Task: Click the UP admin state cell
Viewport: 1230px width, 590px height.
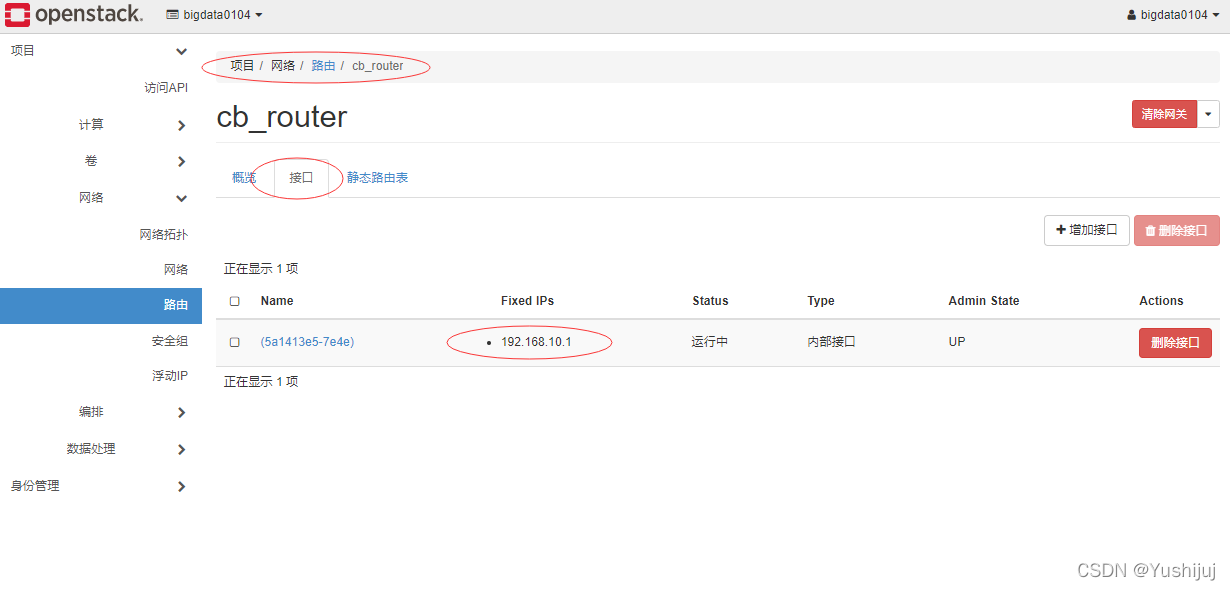Action: coord(957,342)
